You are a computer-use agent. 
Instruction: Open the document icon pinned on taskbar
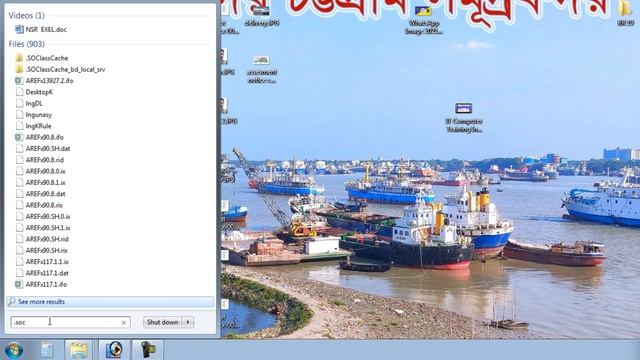[x=47, y=350]
